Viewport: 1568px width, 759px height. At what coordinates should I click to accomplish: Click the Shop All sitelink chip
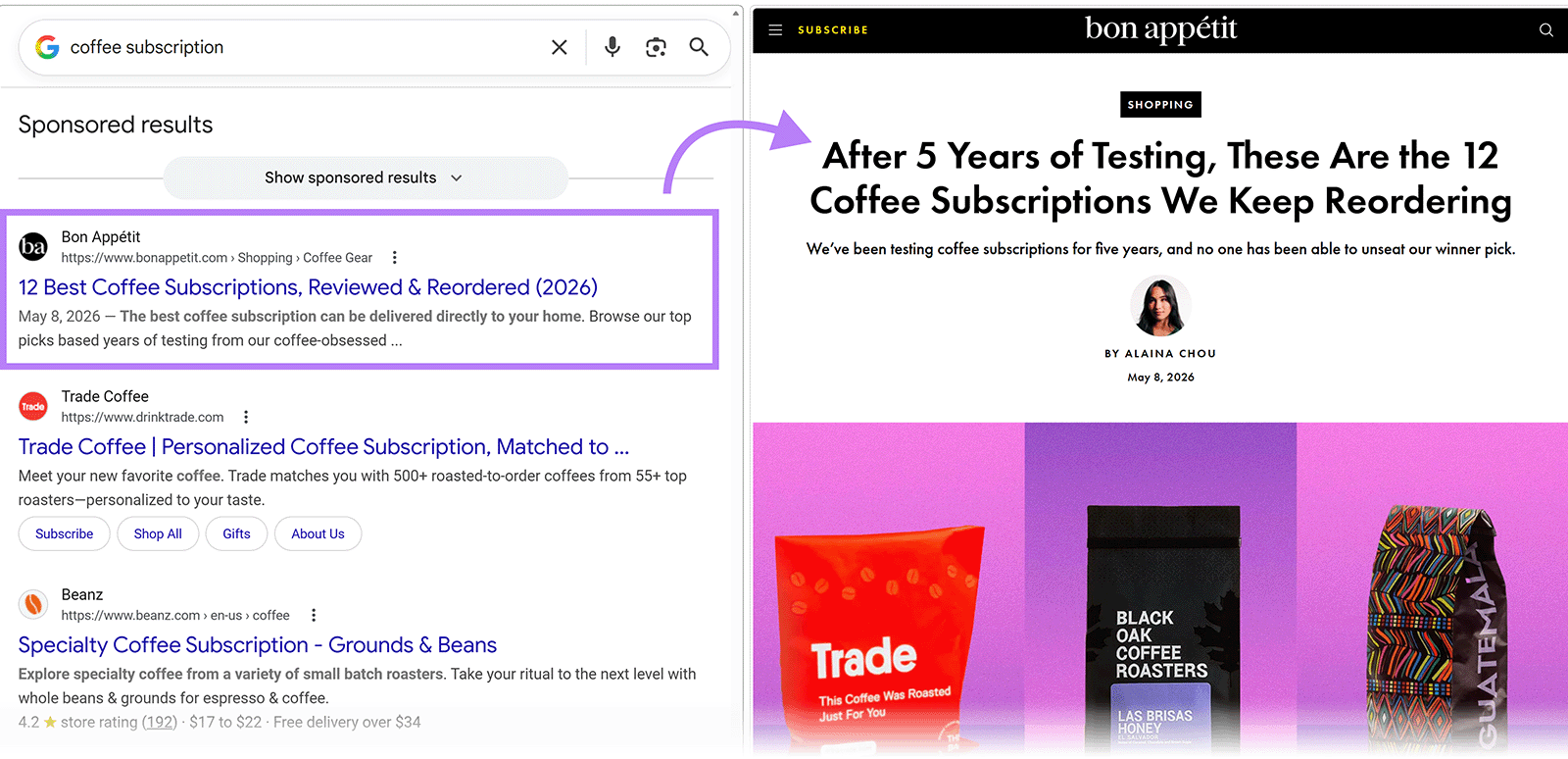pyautogui.click(x=158, y=533)
